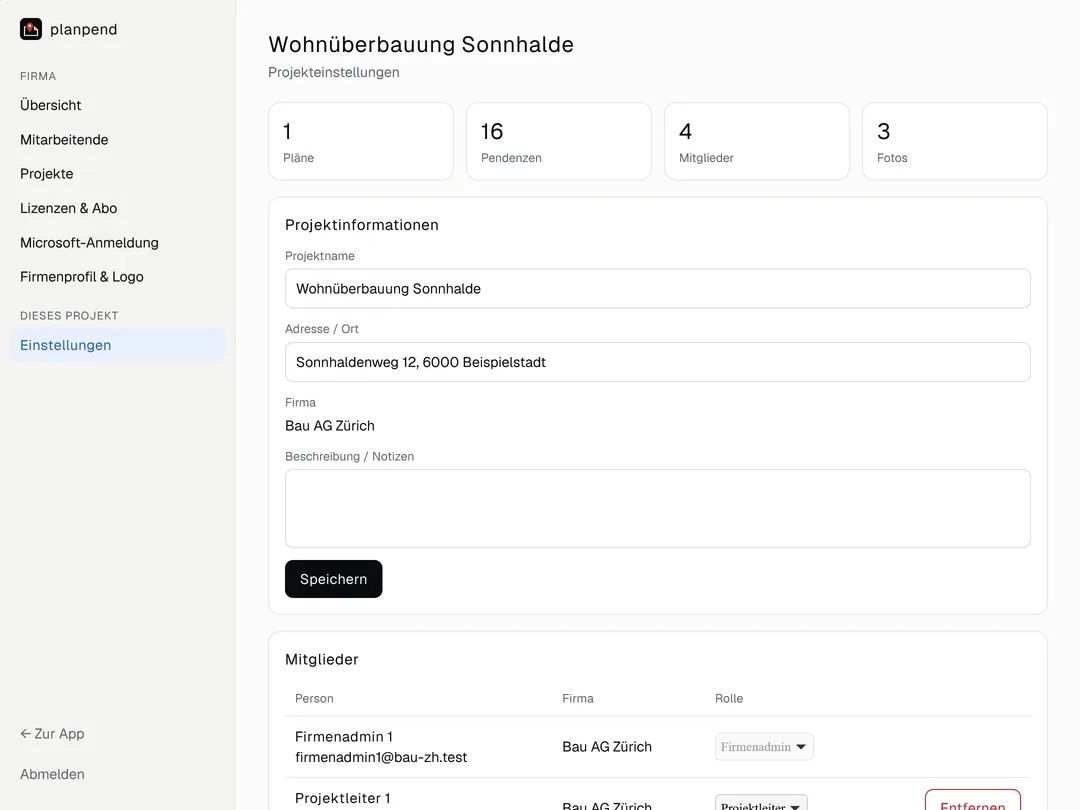The image size is (1080, 810).
Task: Open Firmenprofil & Logo settings
Action: [81, 277]
